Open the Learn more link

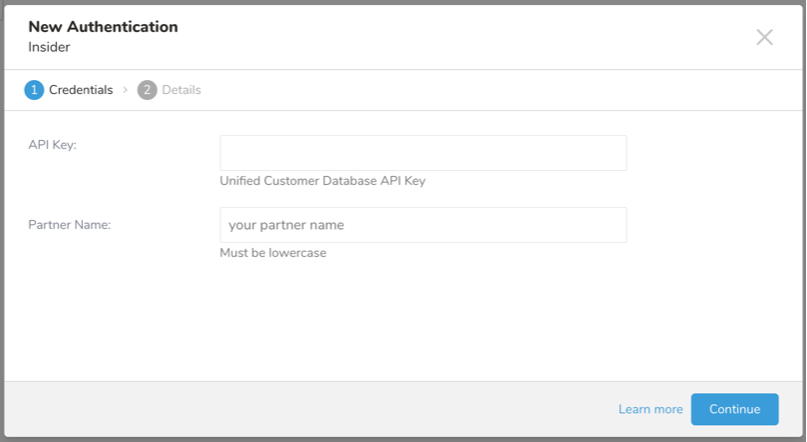coord(650,409)
